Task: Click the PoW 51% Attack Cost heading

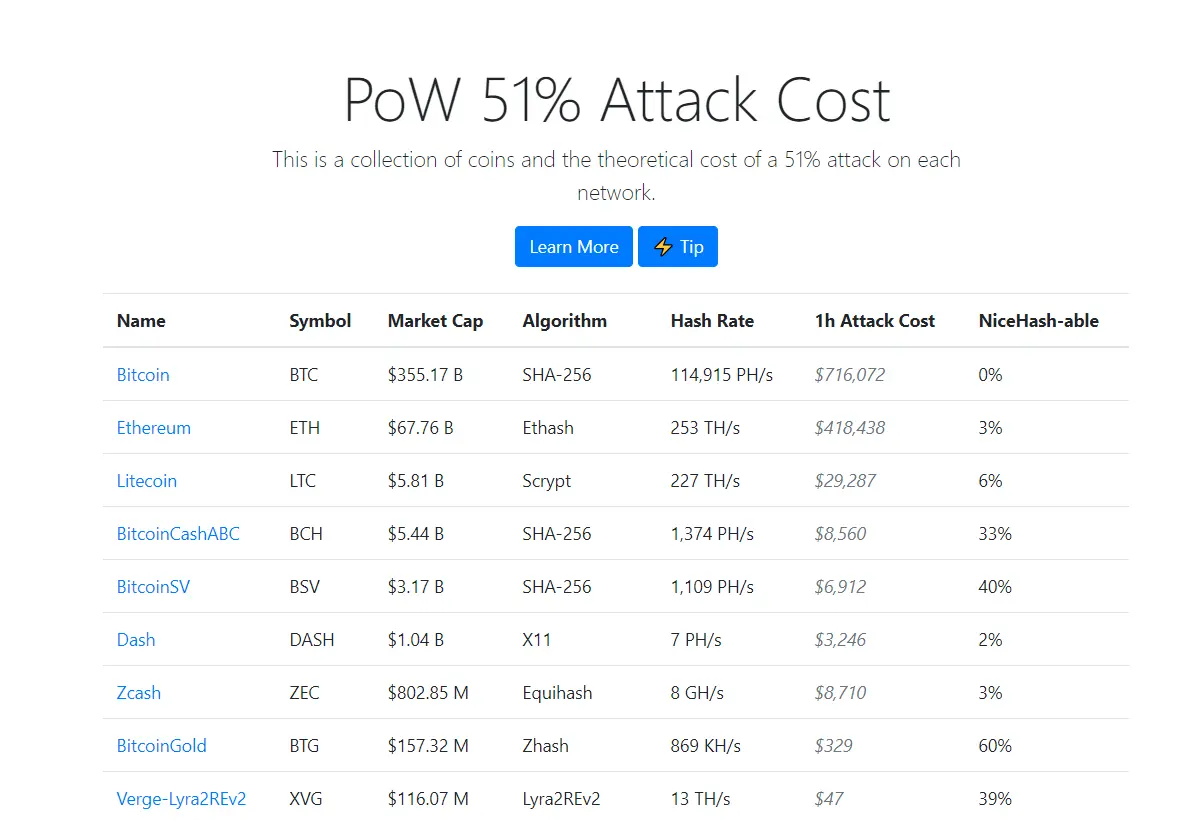Action: point(616,99)
